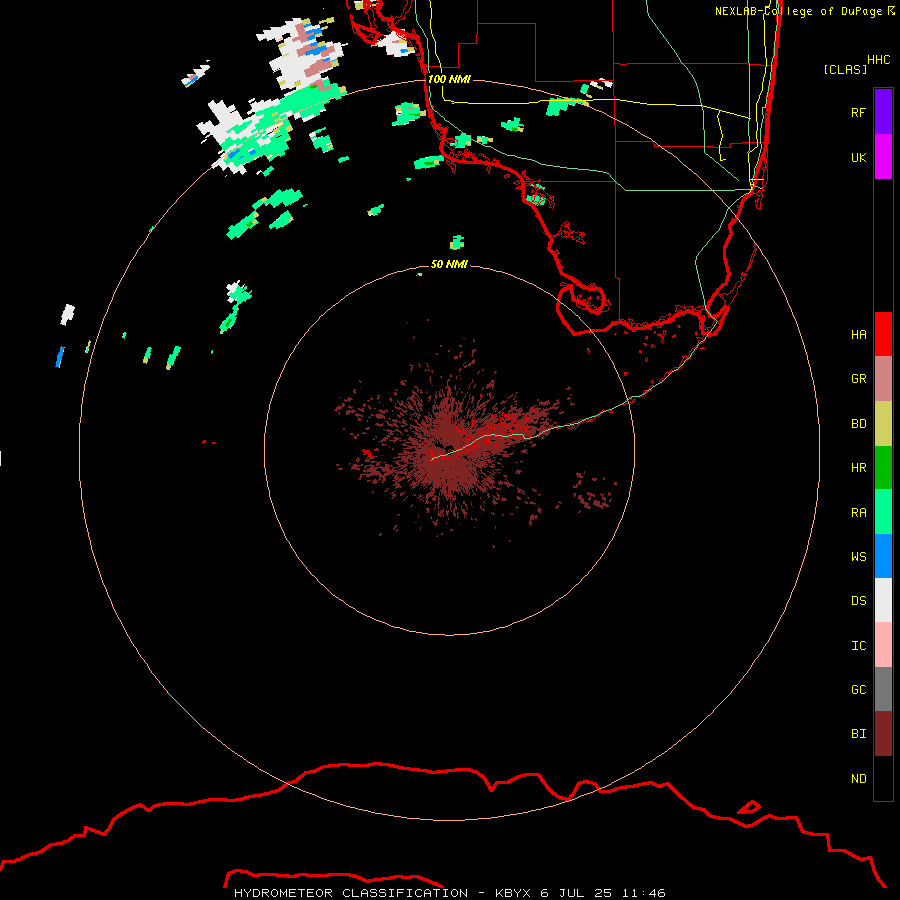
Task: Click the HYDROMETEOR CLASSIFICATION title text
Action: tap(351, 893)
